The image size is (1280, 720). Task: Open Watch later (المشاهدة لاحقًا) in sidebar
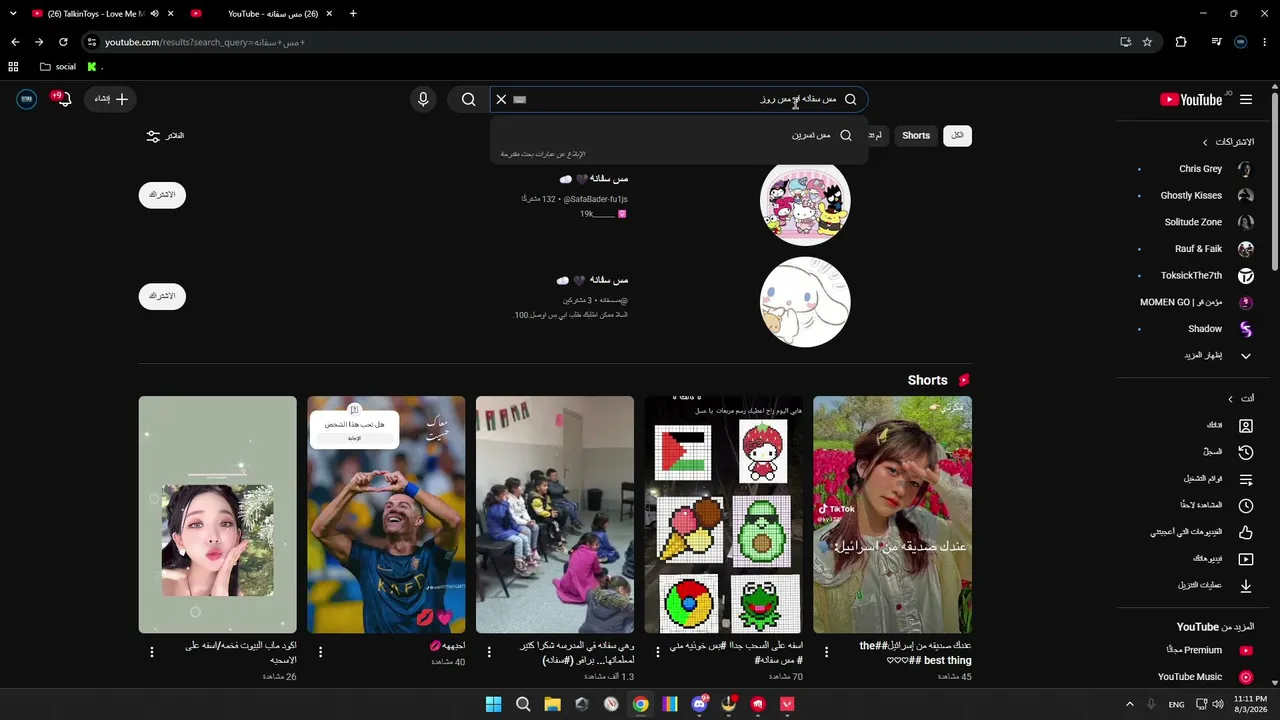pyautogui.click(x=1195, y=505)
